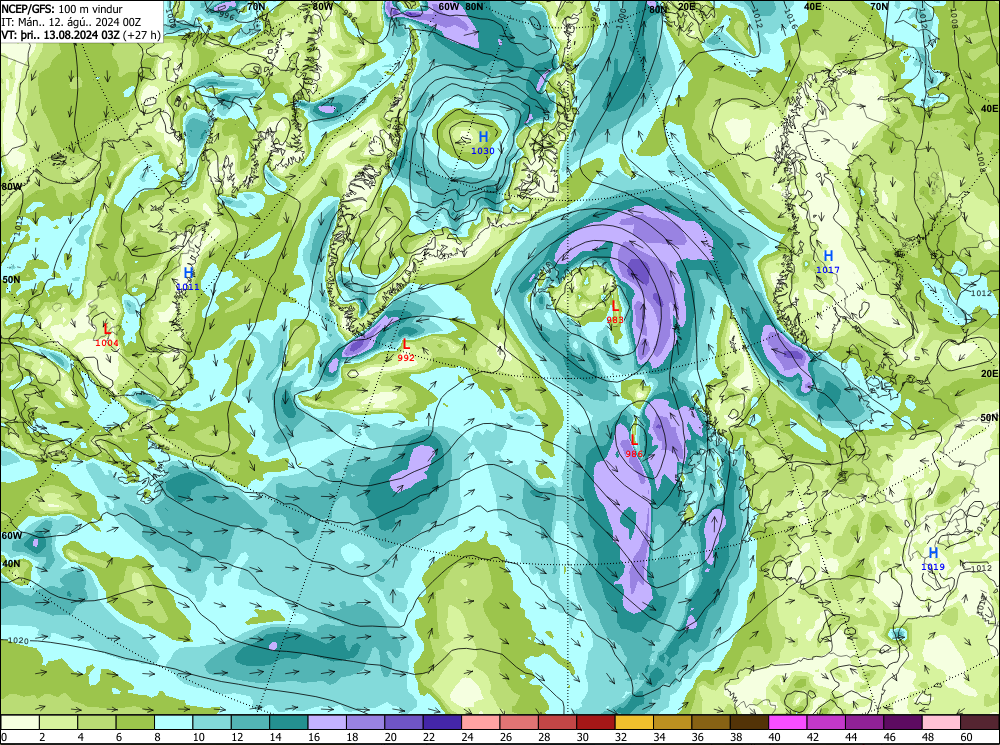
Task: Select the 48–60 pale pink legend swatch
Action: click(x=942, y=722)
